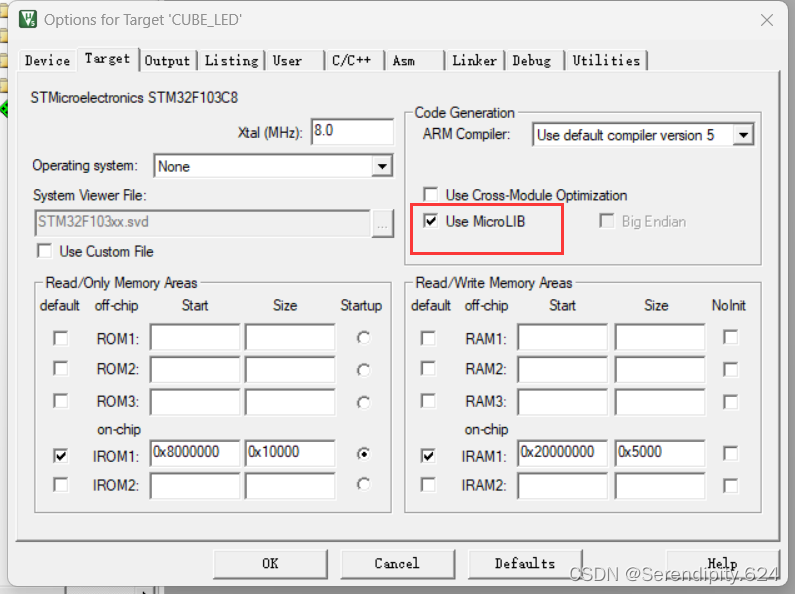Check the IRAM2 default checkbox
795x594 pixels.
(428, 485)
